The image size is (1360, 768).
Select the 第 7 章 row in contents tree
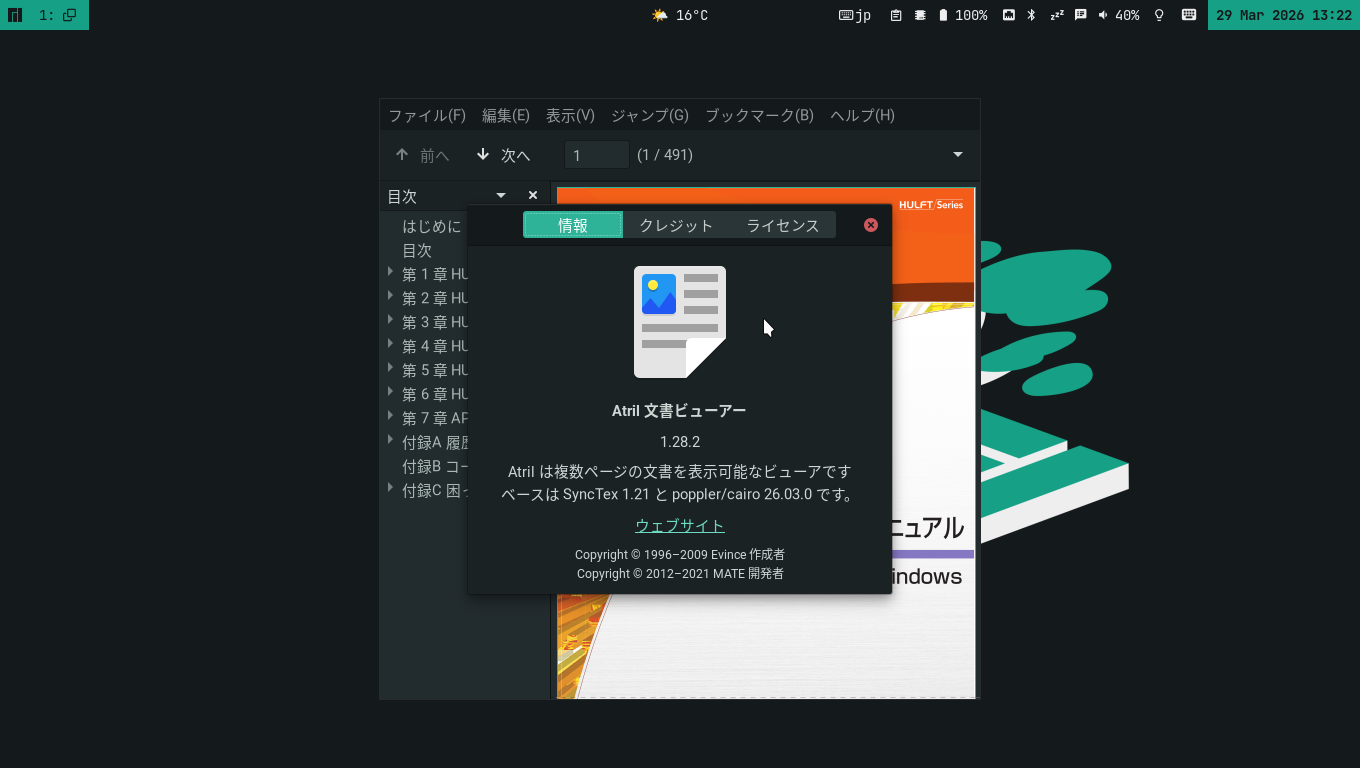point(424,418)
